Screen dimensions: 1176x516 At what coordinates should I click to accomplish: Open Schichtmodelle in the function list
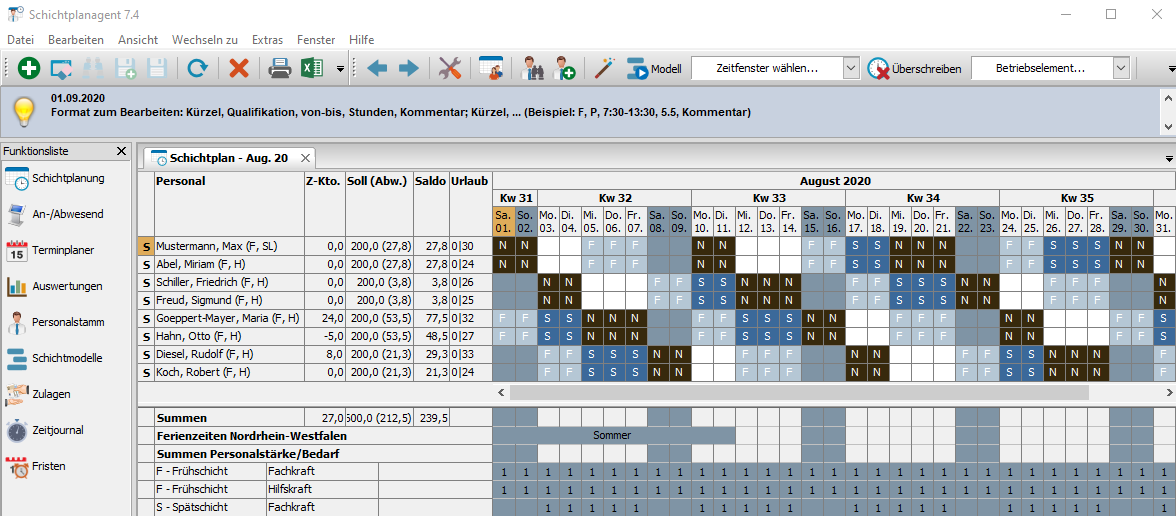tap(53, 358)
